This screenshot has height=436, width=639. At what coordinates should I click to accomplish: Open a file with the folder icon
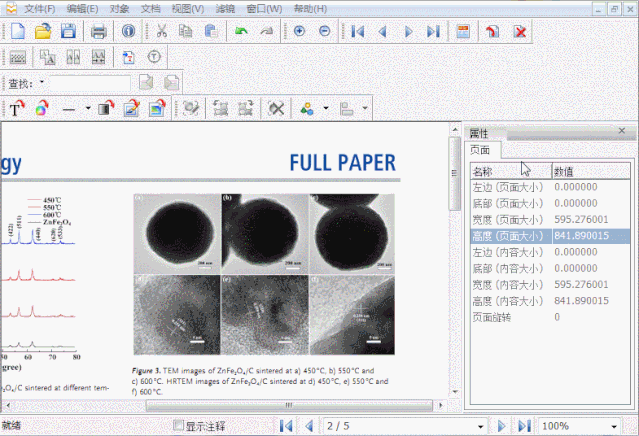43,31
